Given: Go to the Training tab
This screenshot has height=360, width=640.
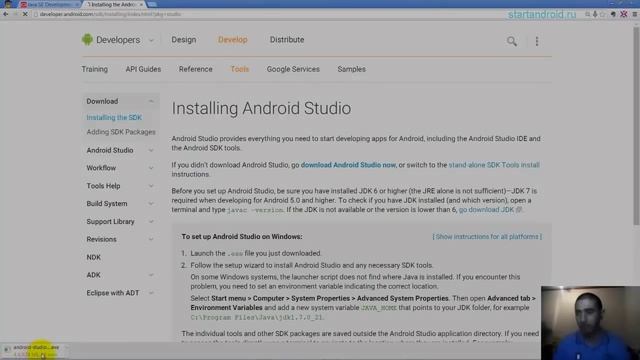Looking at the screenshot, I should 95,69.
